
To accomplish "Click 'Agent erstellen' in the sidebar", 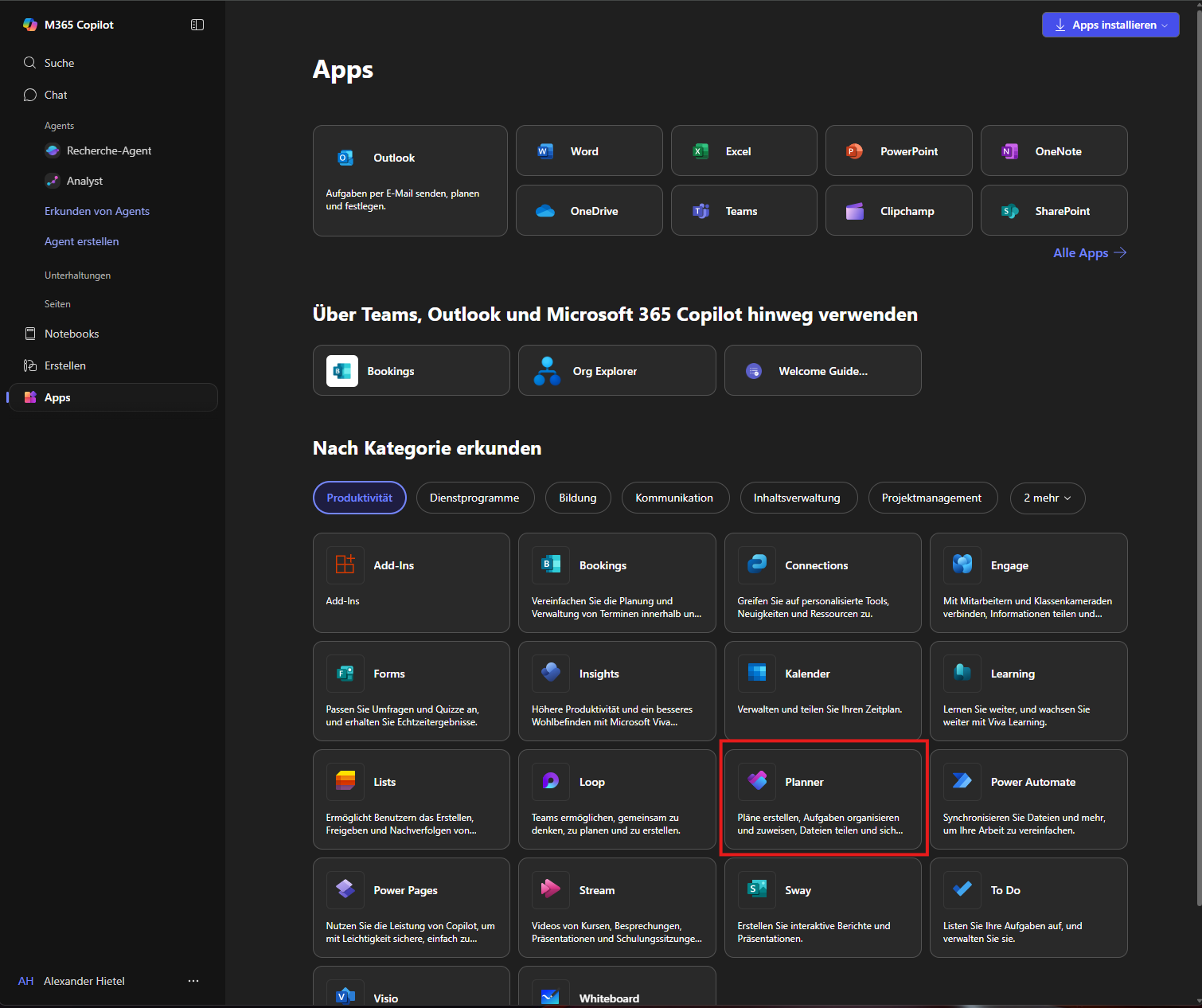I will click(81, 241).
